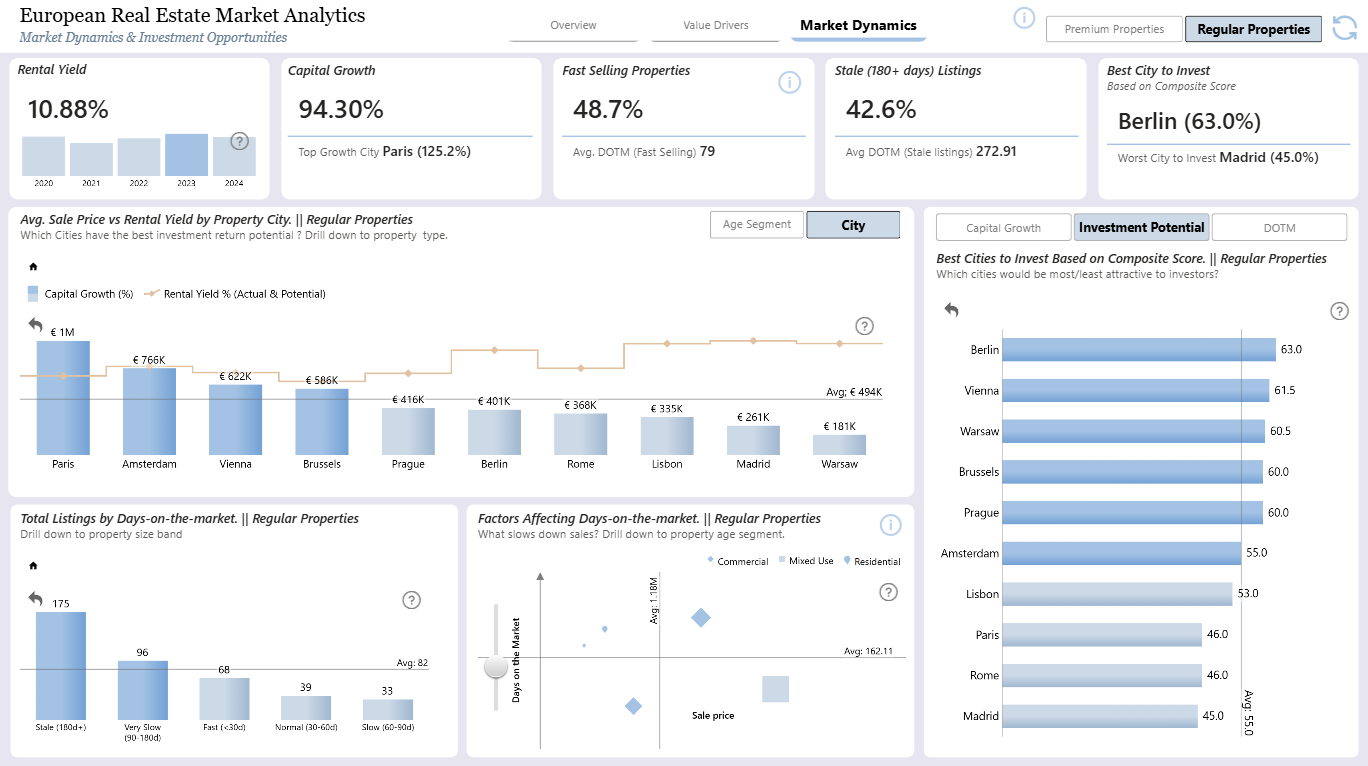Select the Rome bar in Sale Price chart
The image size is (1368, 766).
coord(580,434)
